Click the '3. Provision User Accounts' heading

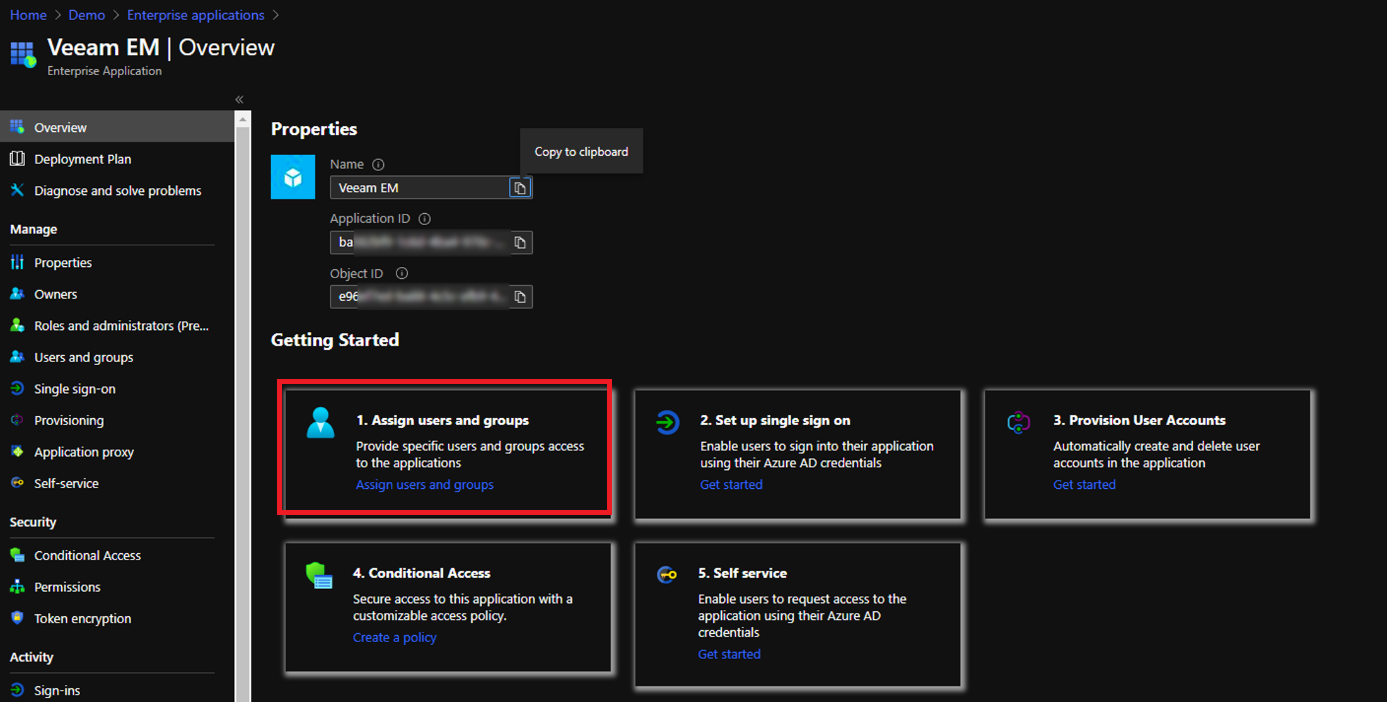[1139, 420]
